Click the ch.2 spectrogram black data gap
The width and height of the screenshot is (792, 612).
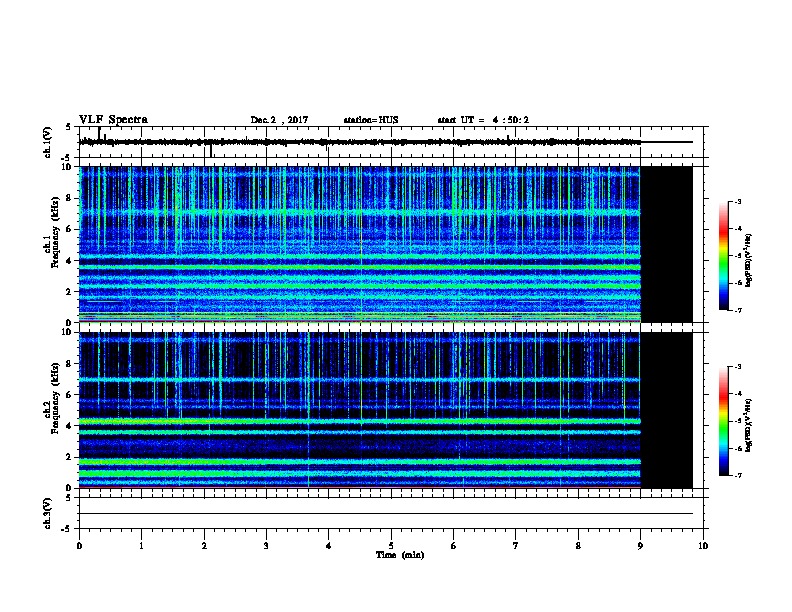click(x=667, y=410)
